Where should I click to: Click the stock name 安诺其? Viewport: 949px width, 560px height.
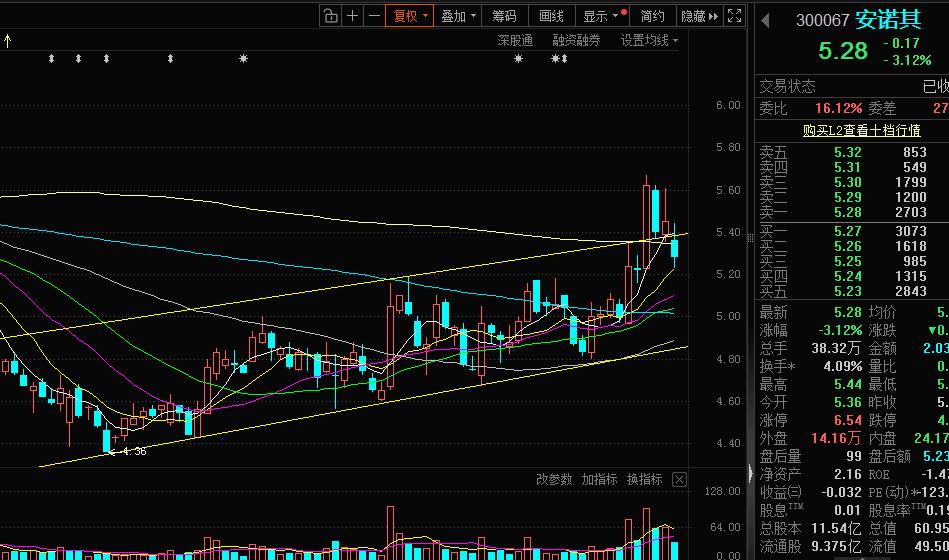click(x=888, y=19)
